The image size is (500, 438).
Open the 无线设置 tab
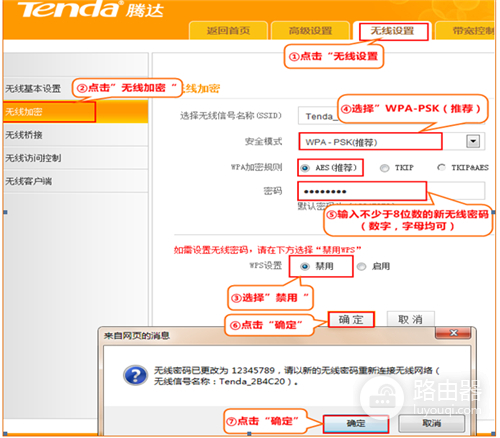click(392, 31)
